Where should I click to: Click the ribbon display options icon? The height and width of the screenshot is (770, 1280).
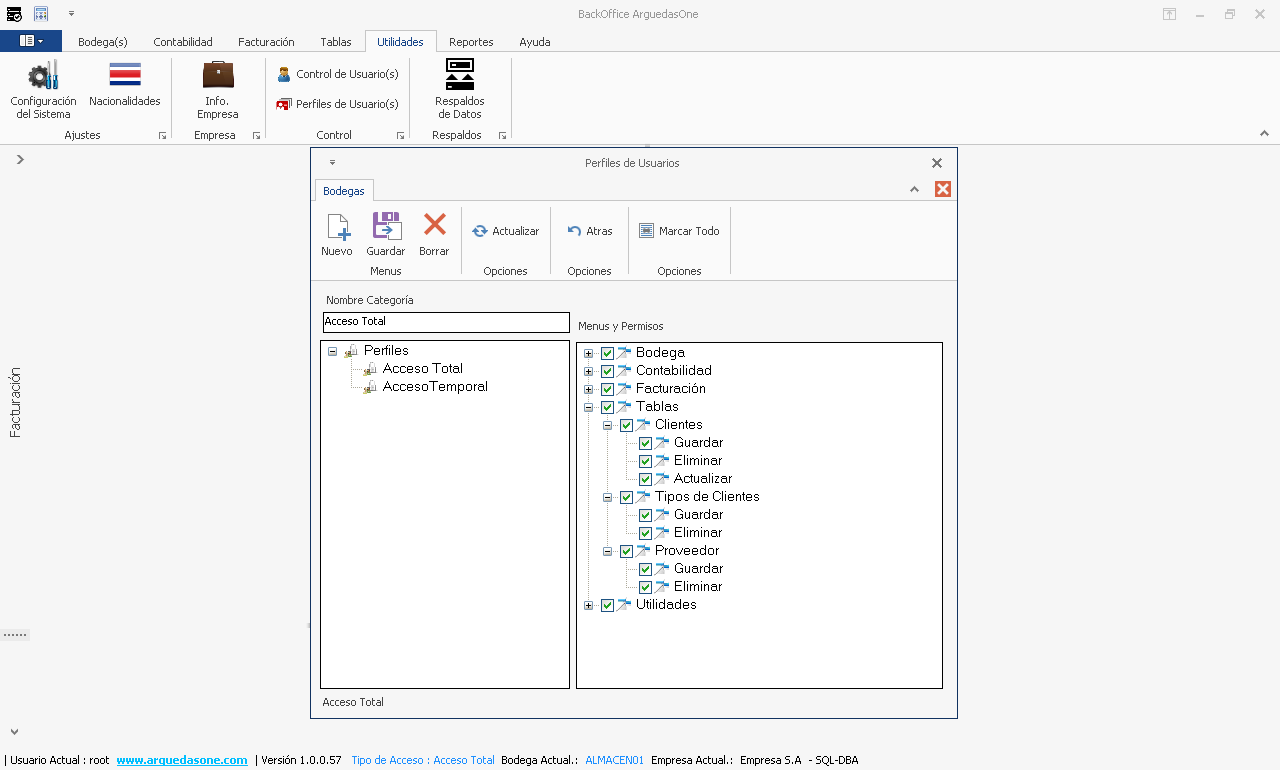click(x=1169, y=14)
